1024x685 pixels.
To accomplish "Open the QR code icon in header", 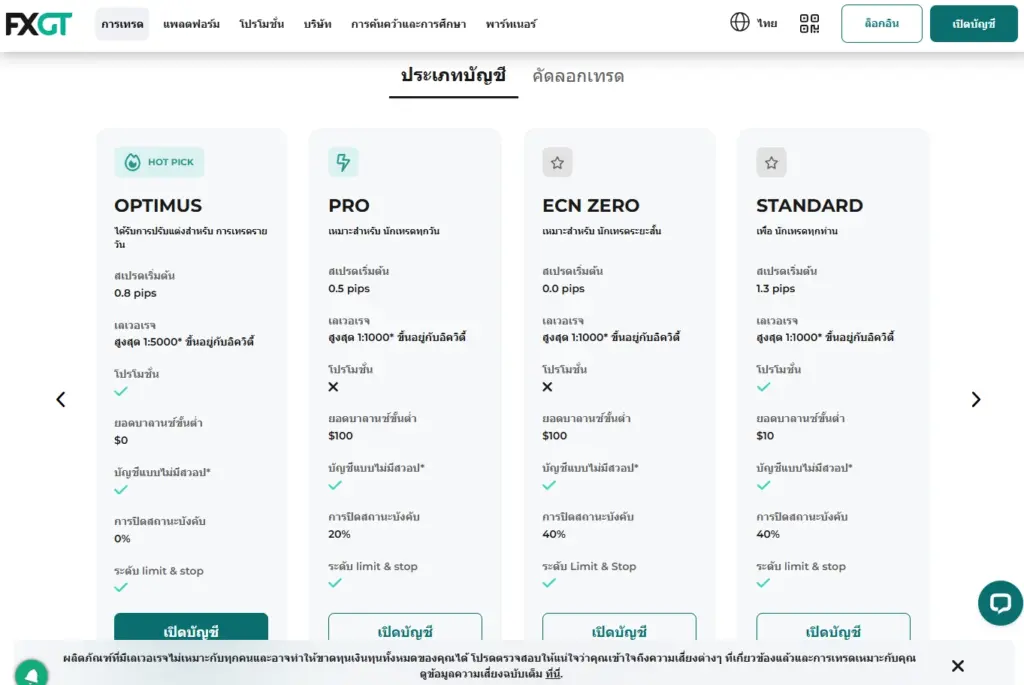I will click(809, 23).
